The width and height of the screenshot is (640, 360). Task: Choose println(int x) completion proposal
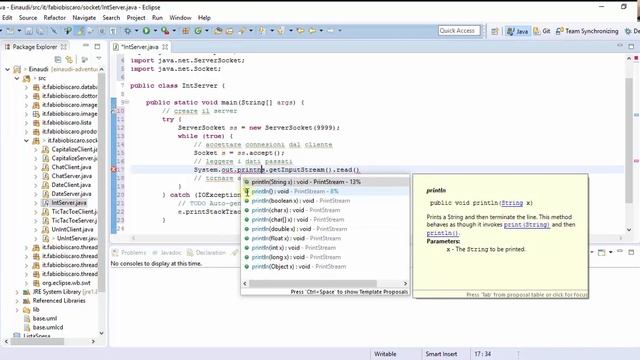click(x=325, y=248)
